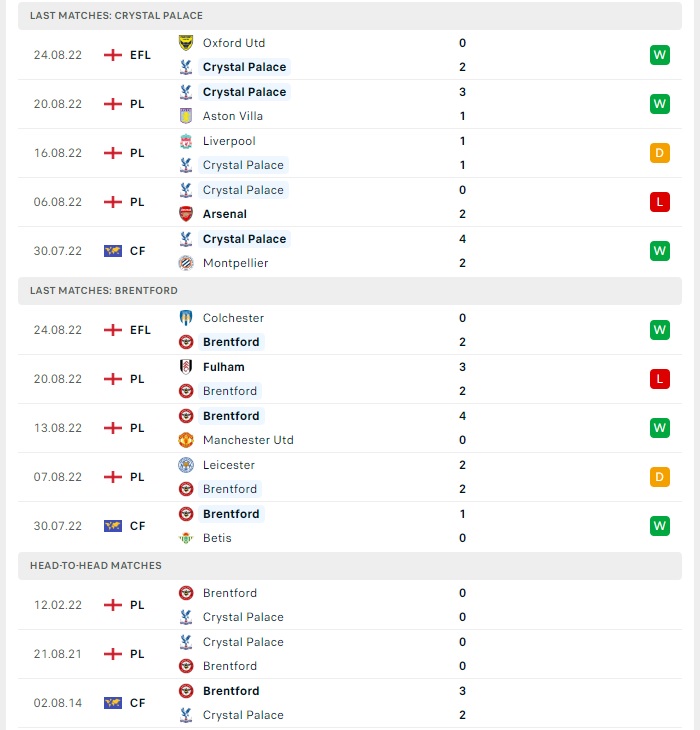Click the Arsenal club crest
The height and width of the screenshot is (730, 700).
tap(186, 214)
